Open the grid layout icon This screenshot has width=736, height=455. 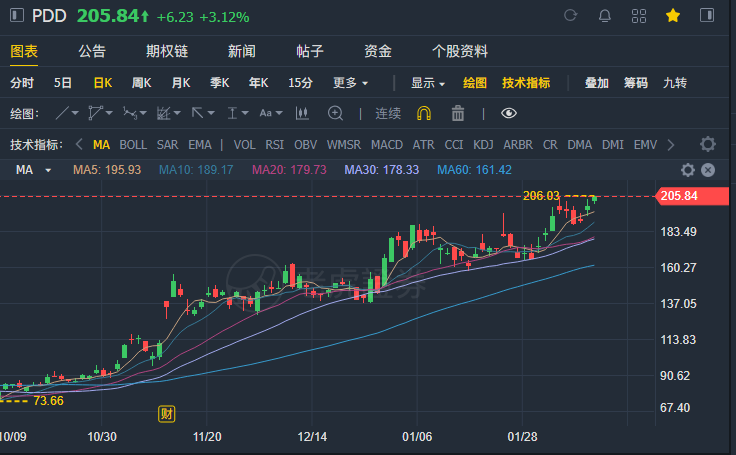point(639,15)
